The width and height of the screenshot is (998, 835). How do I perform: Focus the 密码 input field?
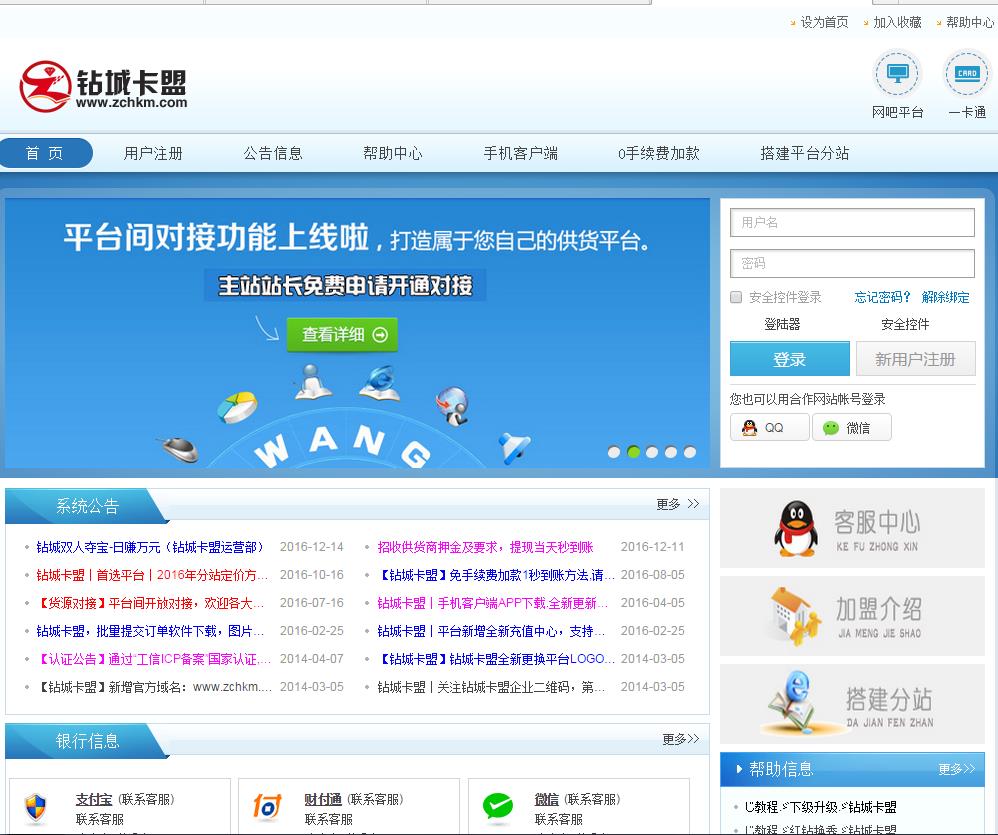coord(852,263)
